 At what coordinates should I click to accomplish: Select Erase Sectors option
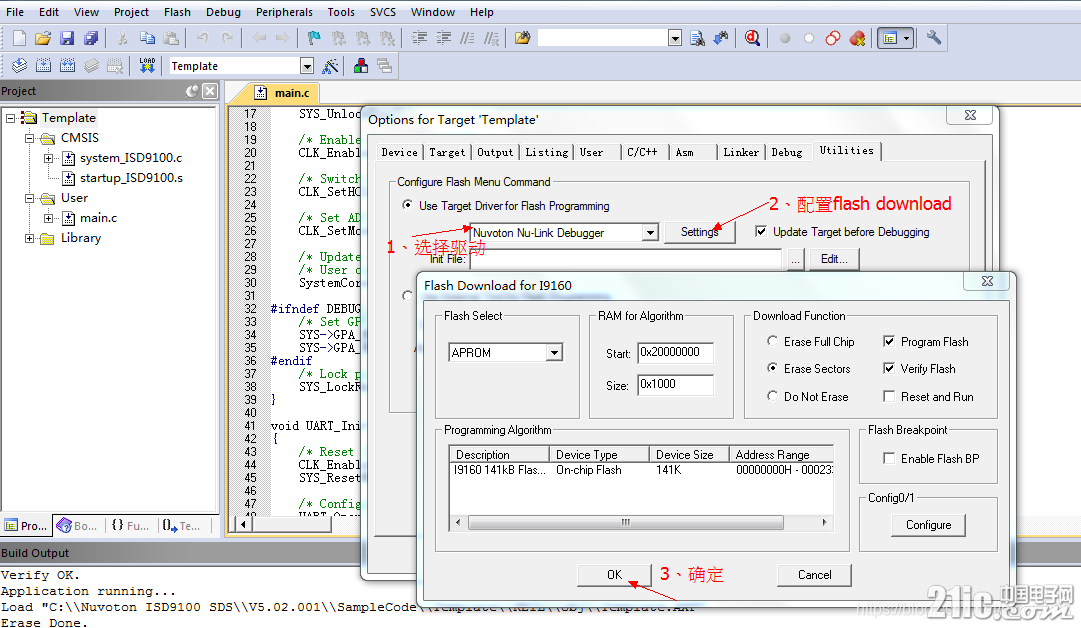[772, 368]
